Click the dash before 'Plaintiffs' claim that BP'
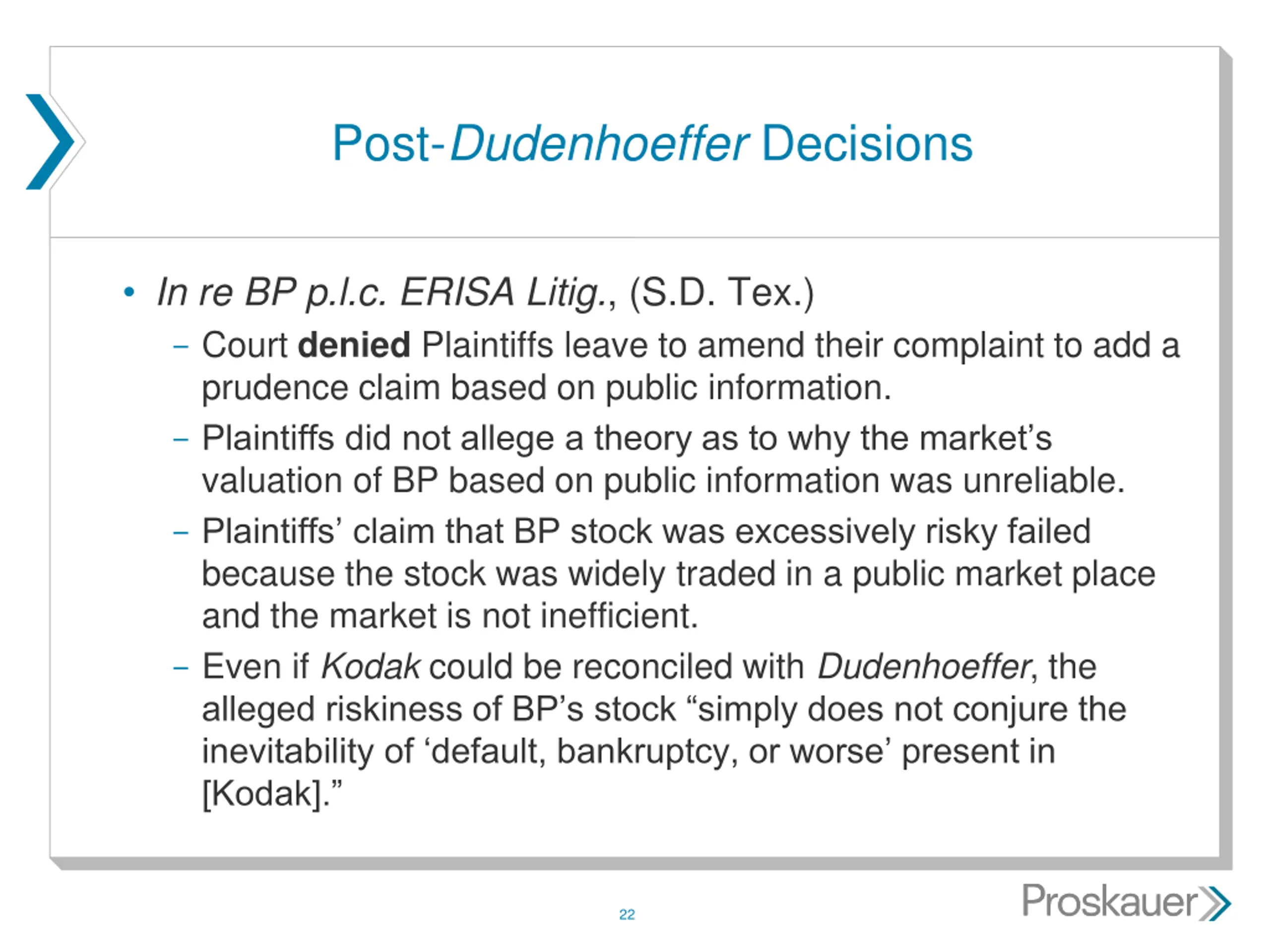Viewport: 1270px width, 952px height. pos(181,533)
